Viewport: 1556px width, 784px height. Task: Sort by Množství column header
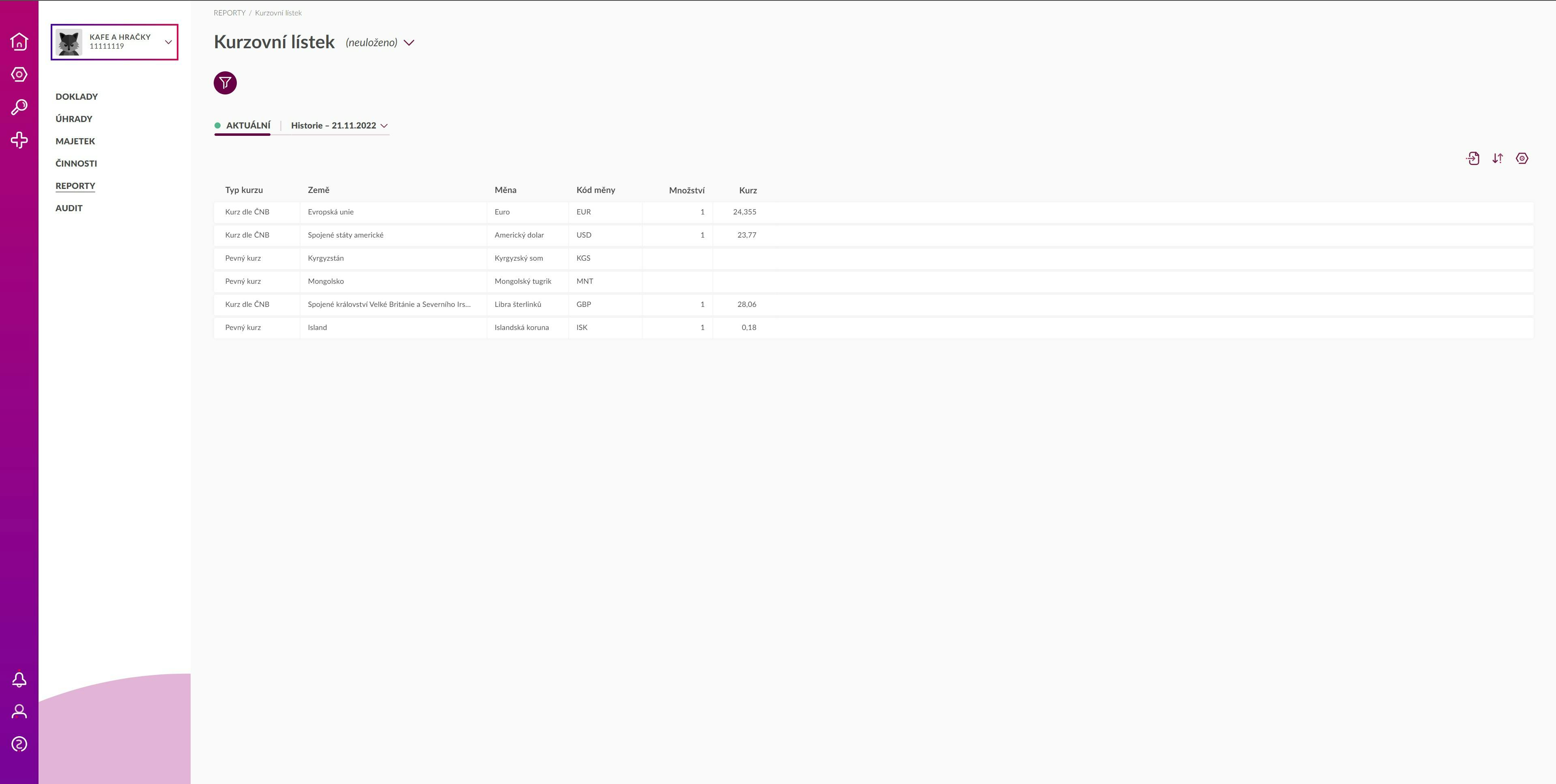click(x=687, y=190)
